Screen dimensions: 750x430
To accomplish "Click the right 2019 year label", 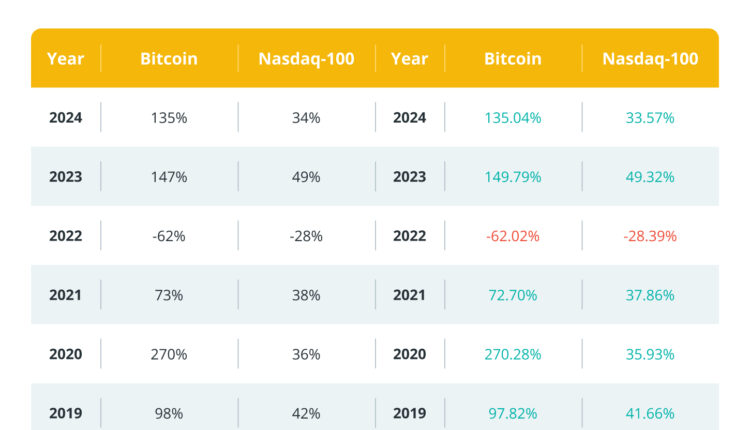I will (x=409, y=413).
